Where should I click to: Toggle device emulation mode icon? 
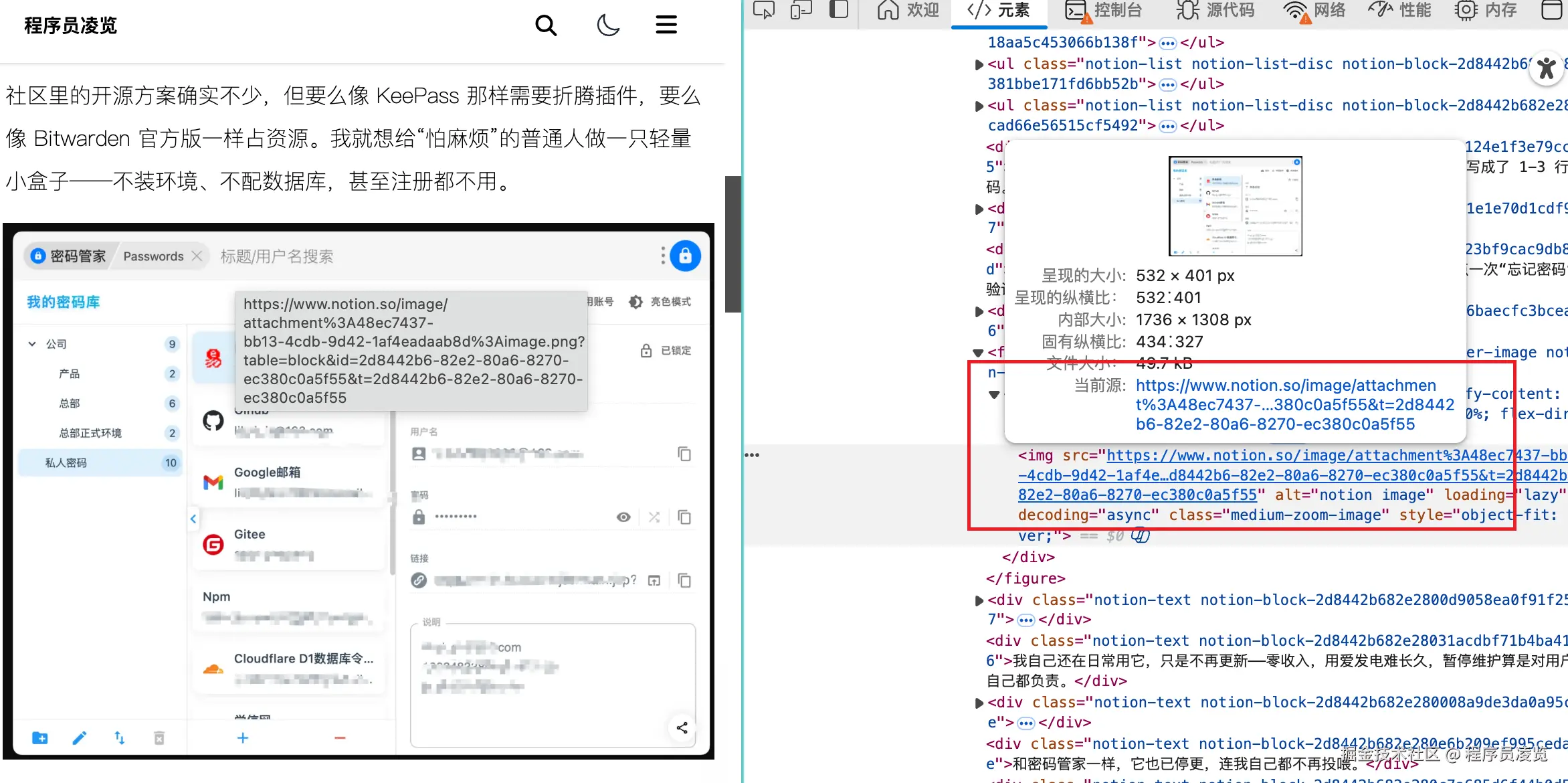point(801,10)
